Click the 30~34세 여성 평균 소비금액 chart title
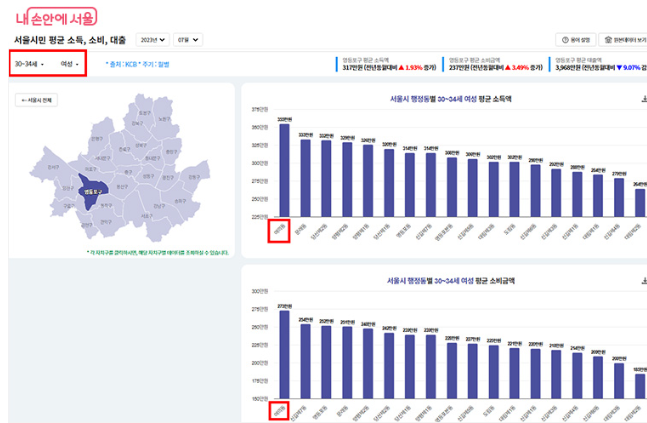Viewport: 647px width, 423px height. (x=451, y=281)
